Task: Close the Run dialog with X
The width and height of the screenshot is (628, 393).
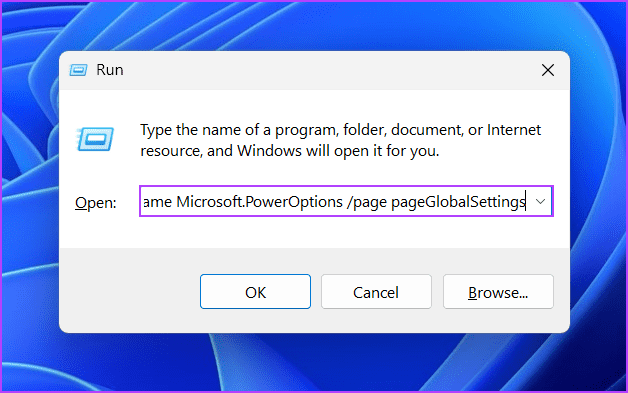Action: click(547, 70)
